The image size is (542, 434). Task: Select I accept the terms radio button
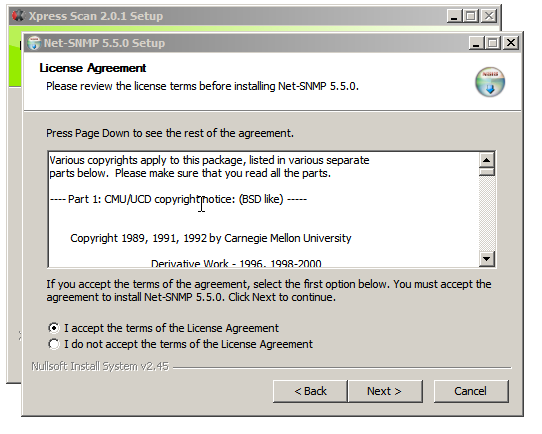coord(54,328)
